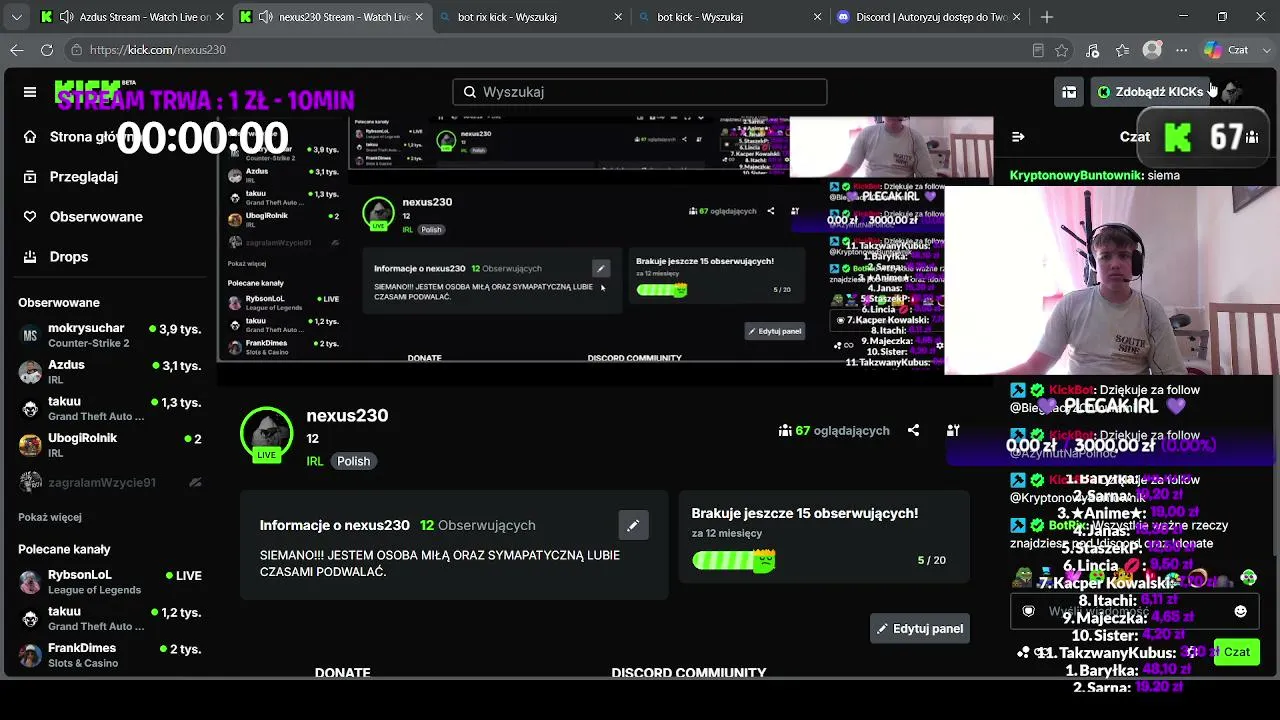Open mokrysuchar followed channel
The width and height of the screenshot is (1280, 720).
(x=110, y=335)
